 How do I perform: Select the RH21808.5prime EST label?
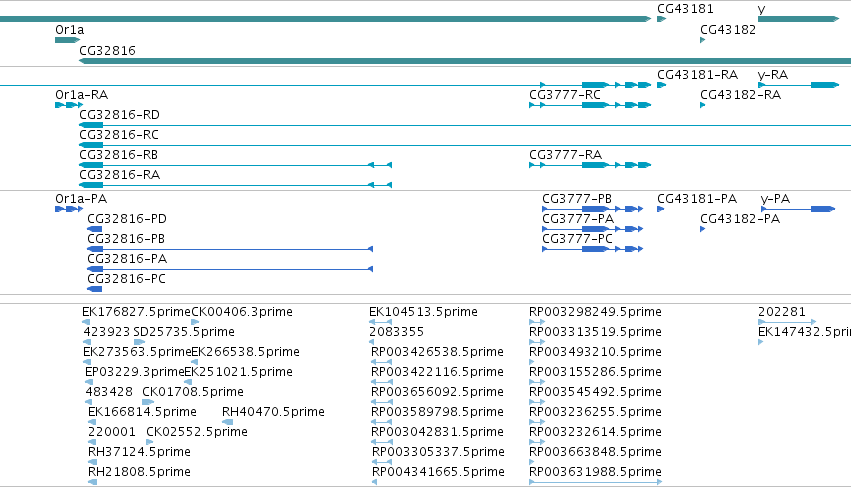coord(139,472)
